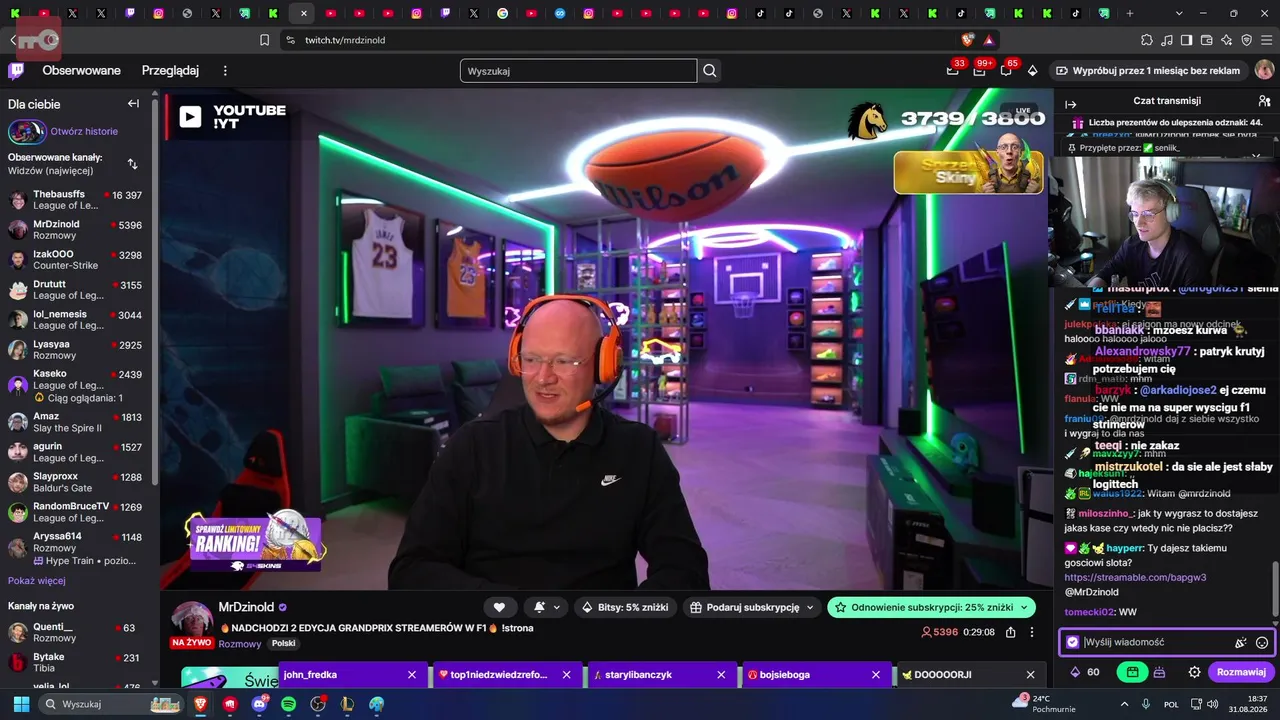Viewport: 1280px width, 720px height.
Task: Click the follow heart button
Action: (x=499, y=607)
